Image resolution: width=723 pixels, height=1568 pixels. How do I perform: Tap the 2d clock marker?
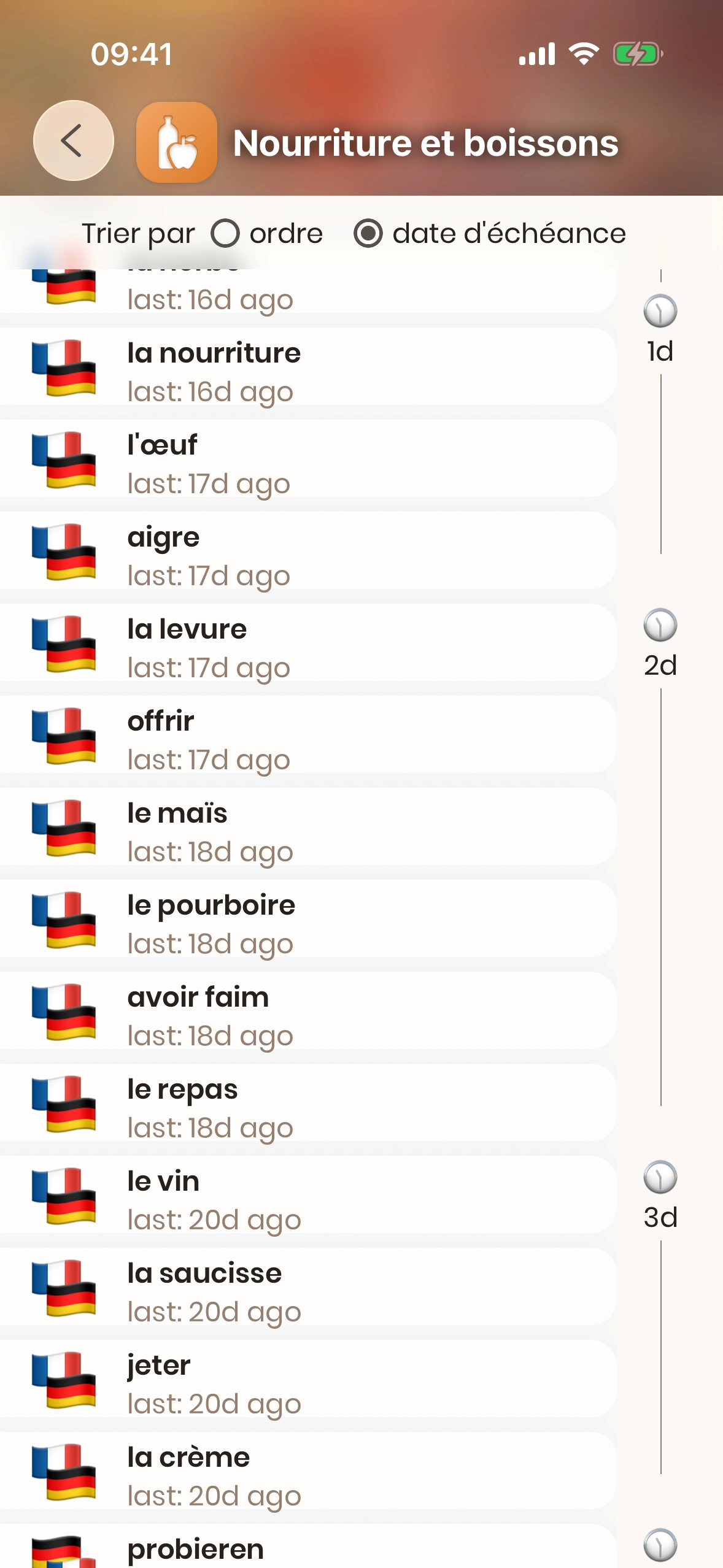[x=660, y=625]
